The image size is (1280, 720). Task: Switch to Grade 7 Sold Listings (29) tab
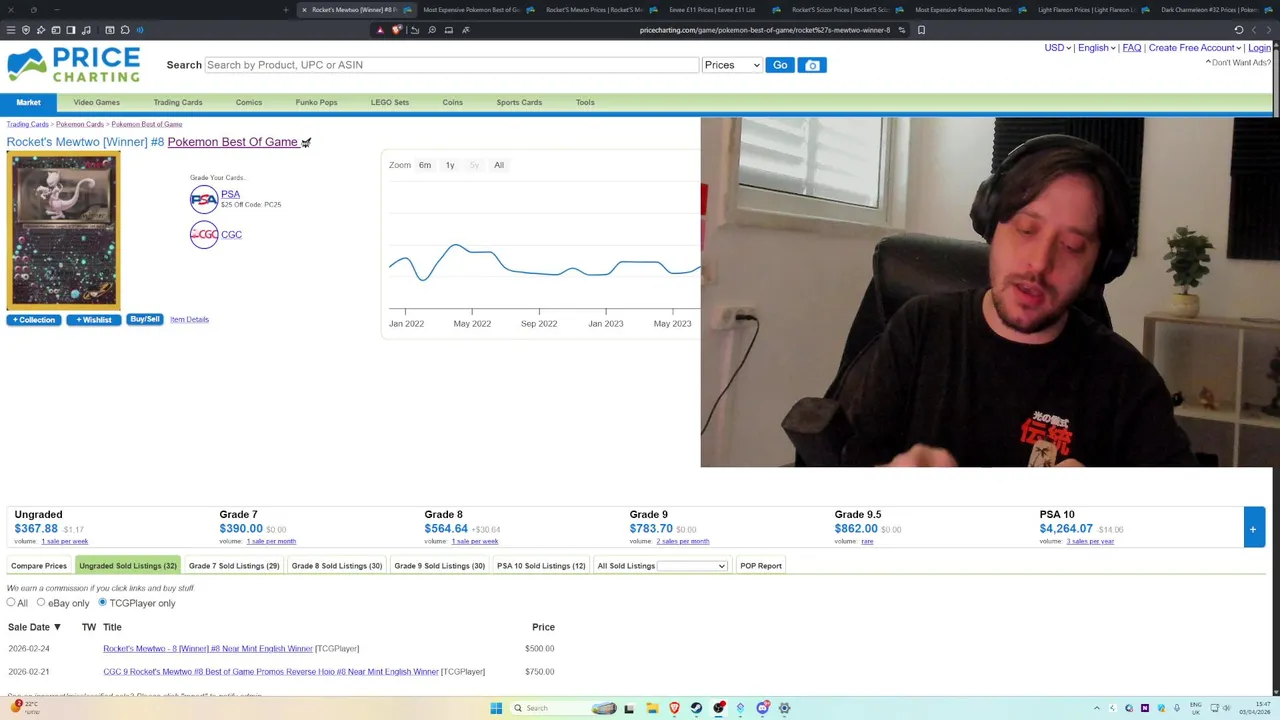pyautogui.click(x=234, y=566)
